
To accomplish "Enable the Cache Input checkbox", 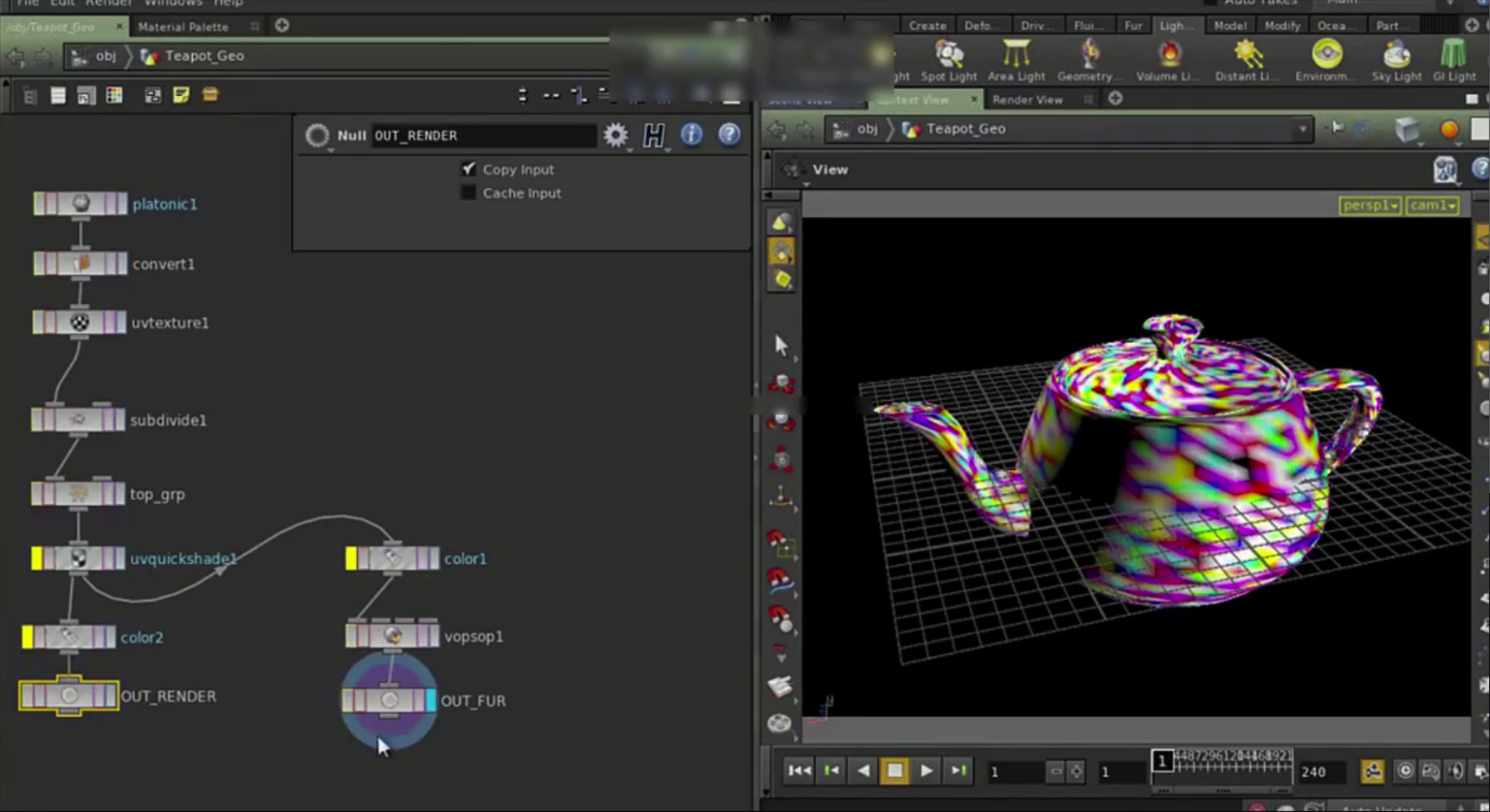I will (x=468, y=192).
